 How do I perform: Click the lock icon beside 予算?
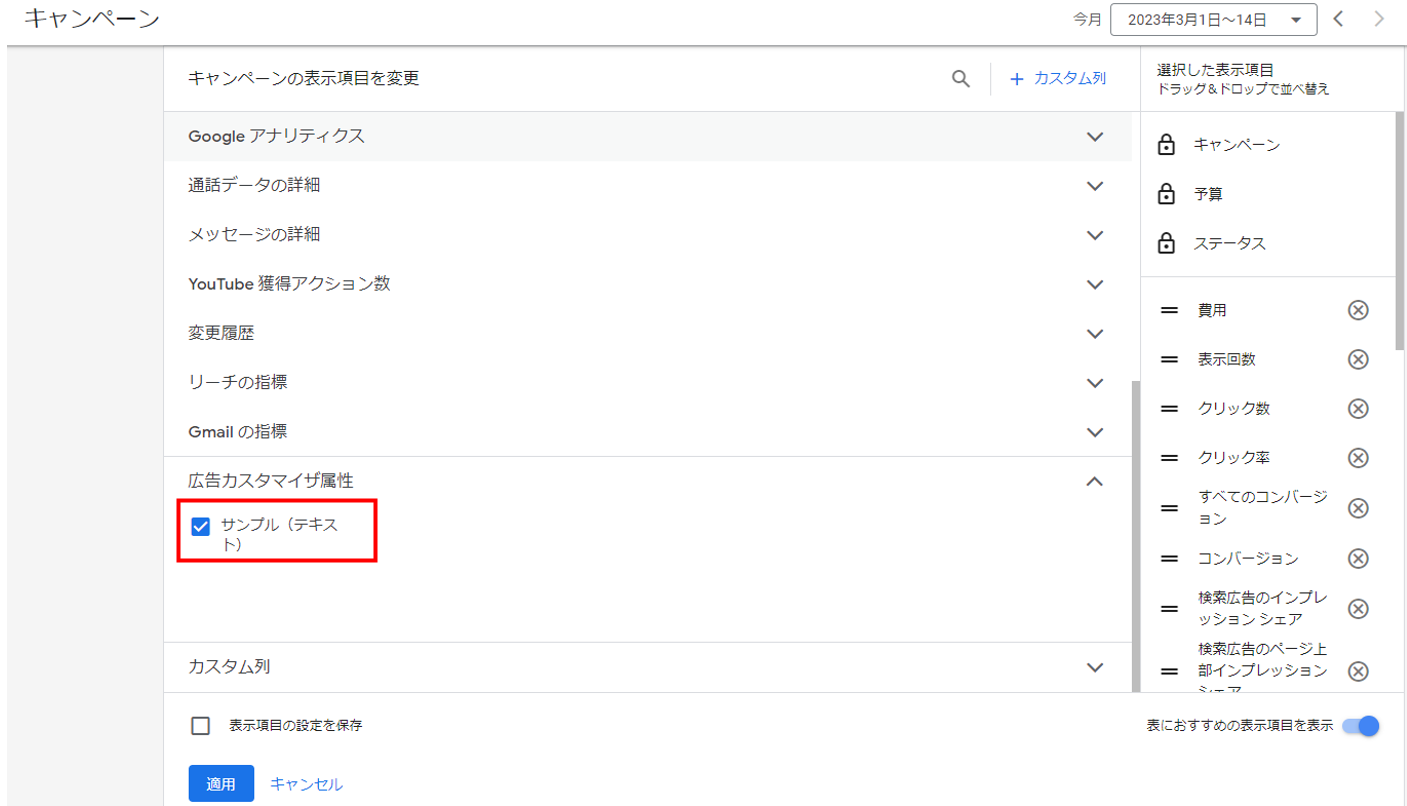tap(1166, 195)
